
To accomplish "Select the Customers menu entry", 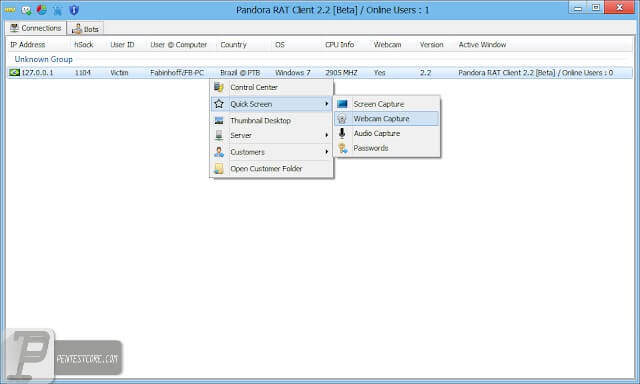I will click(272, 152).
